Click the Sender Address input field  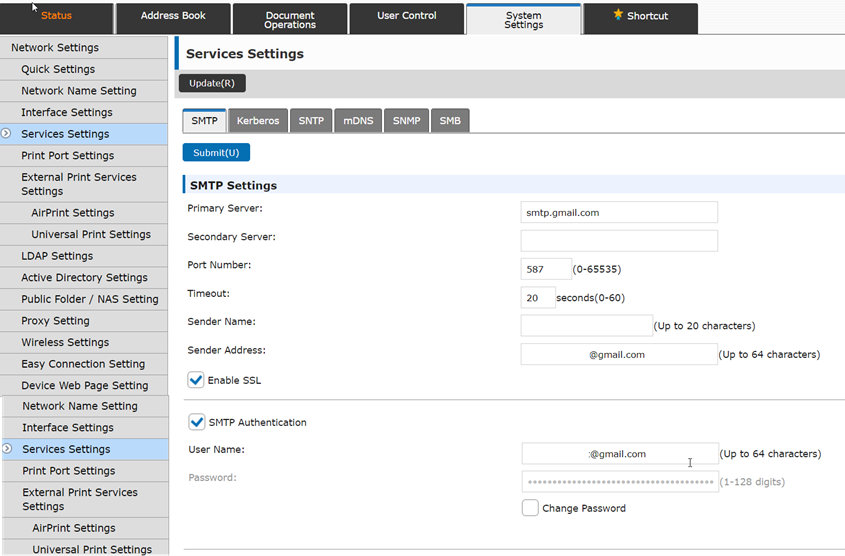point(619,354)
